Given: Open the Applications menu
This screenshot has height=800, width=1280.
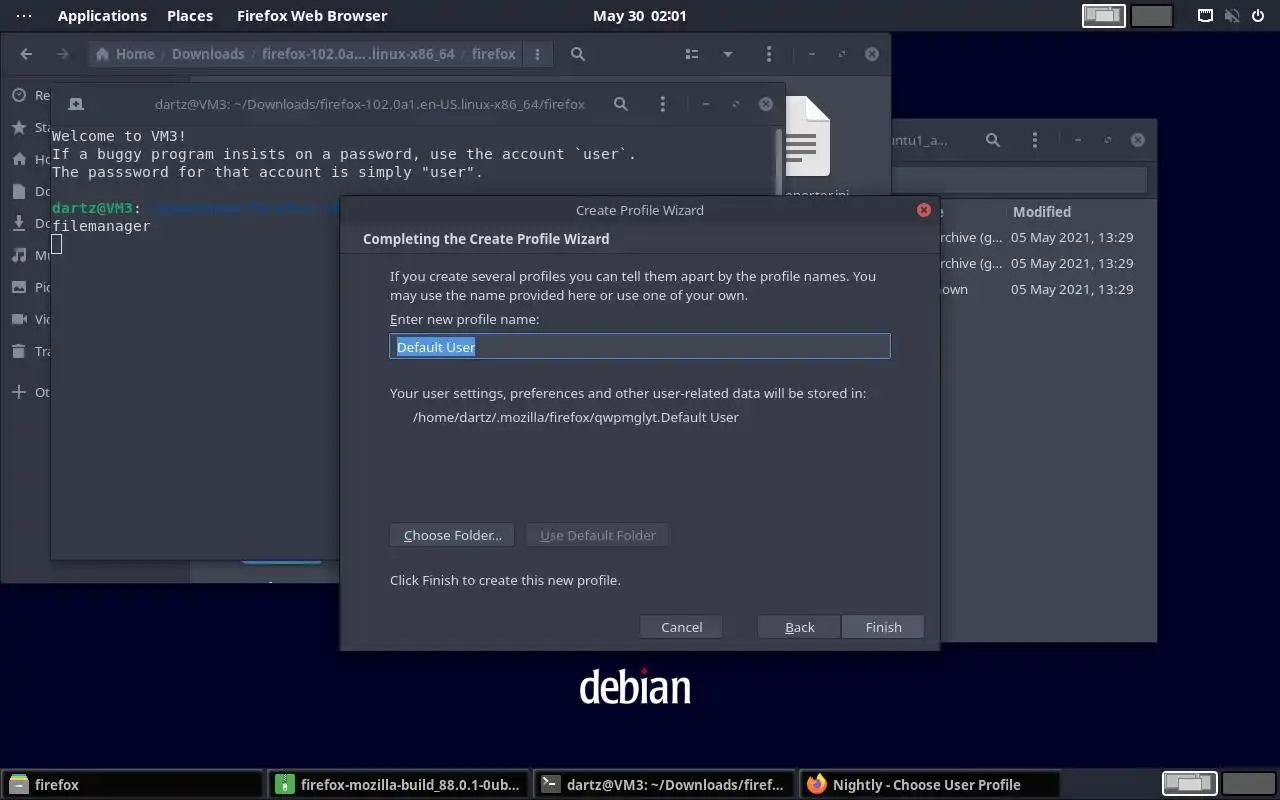Looking at the screenshot, I should coord(102,15).
